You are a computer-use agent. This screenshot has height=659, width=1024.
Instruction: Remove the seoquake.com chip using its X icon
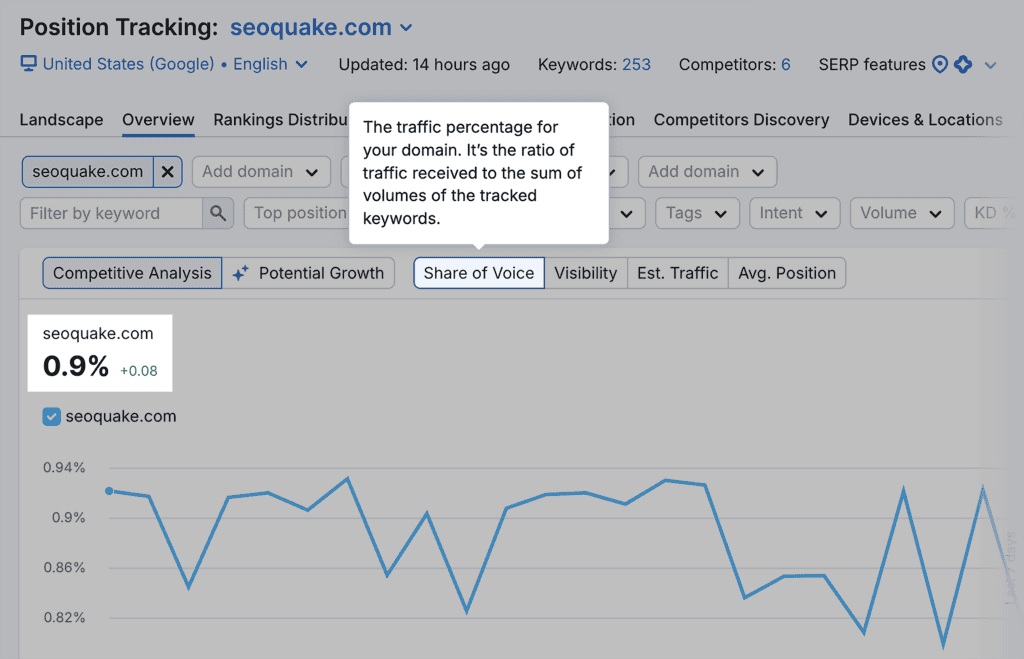(165, 171)
